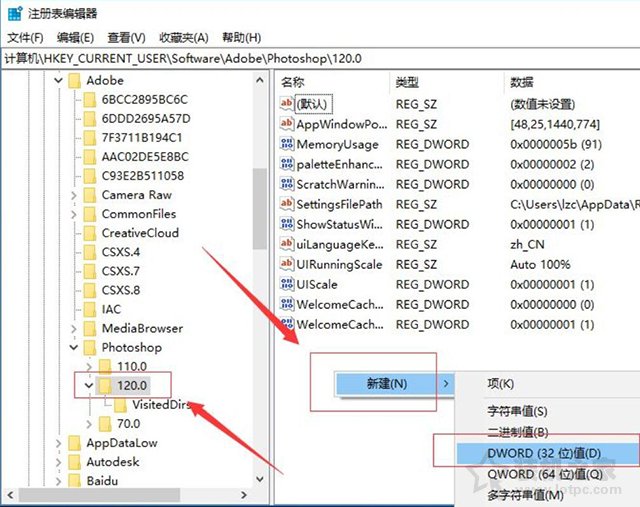The height and width of the screenshot is (507, 640).
Task: Select the VisitedDirs key
Action: point(162,405)
